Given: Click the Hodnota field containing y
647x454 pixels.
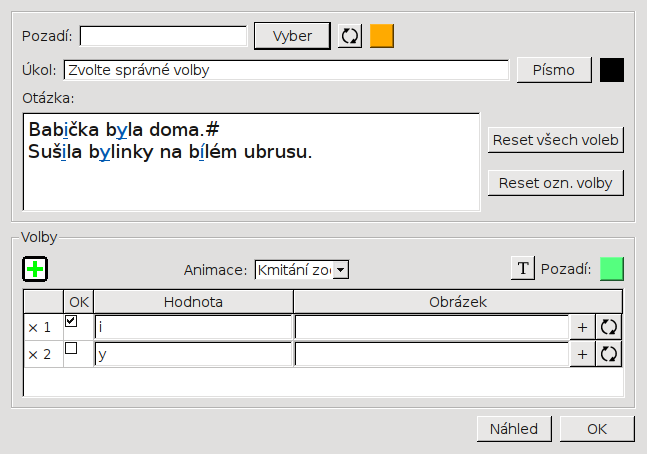Looking at the screenshot, I should tap(193, 354).
